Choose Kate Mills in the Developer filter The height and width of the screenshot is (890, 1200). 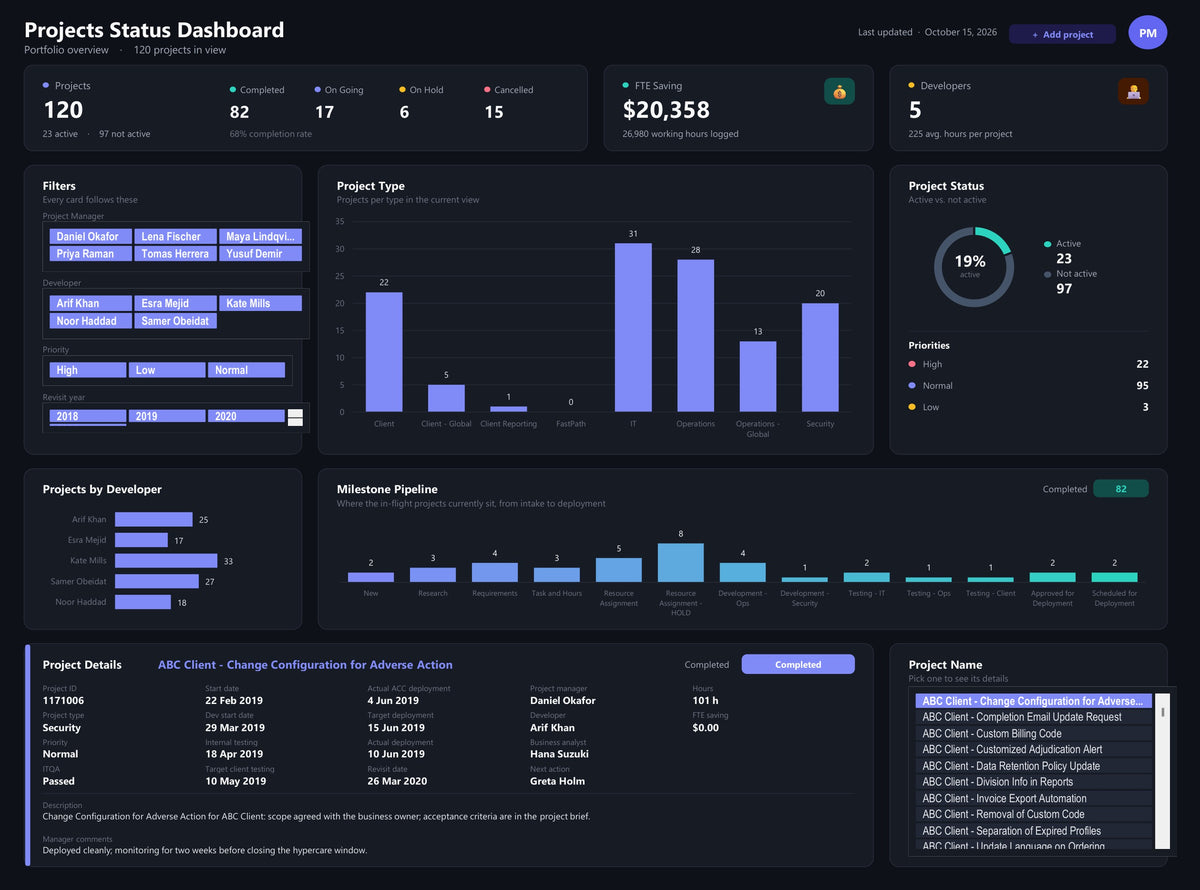[260, 303]
